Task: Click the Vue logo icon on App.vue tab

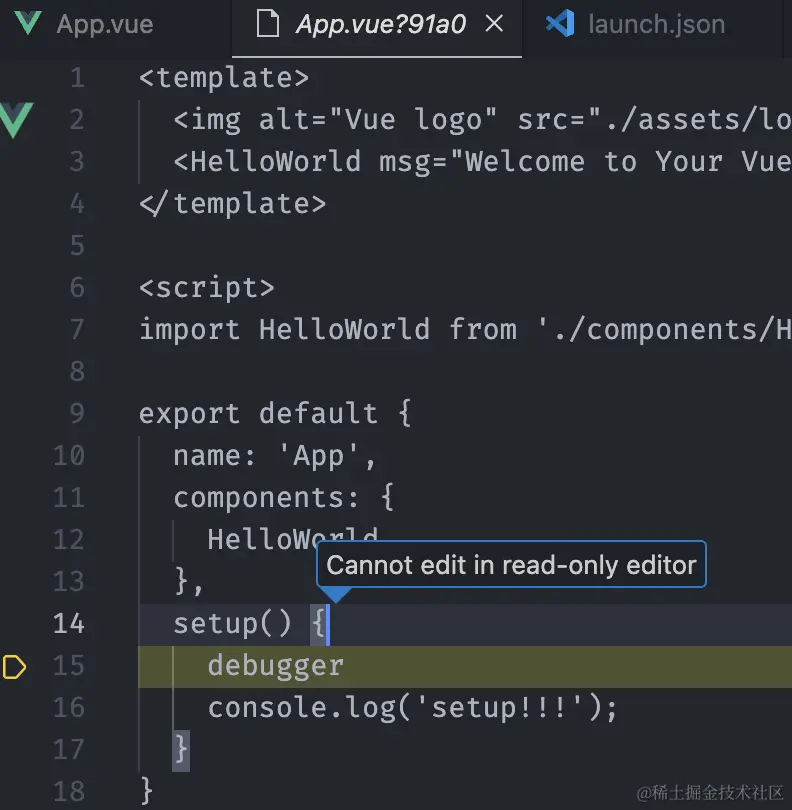Action: point(27,23)
